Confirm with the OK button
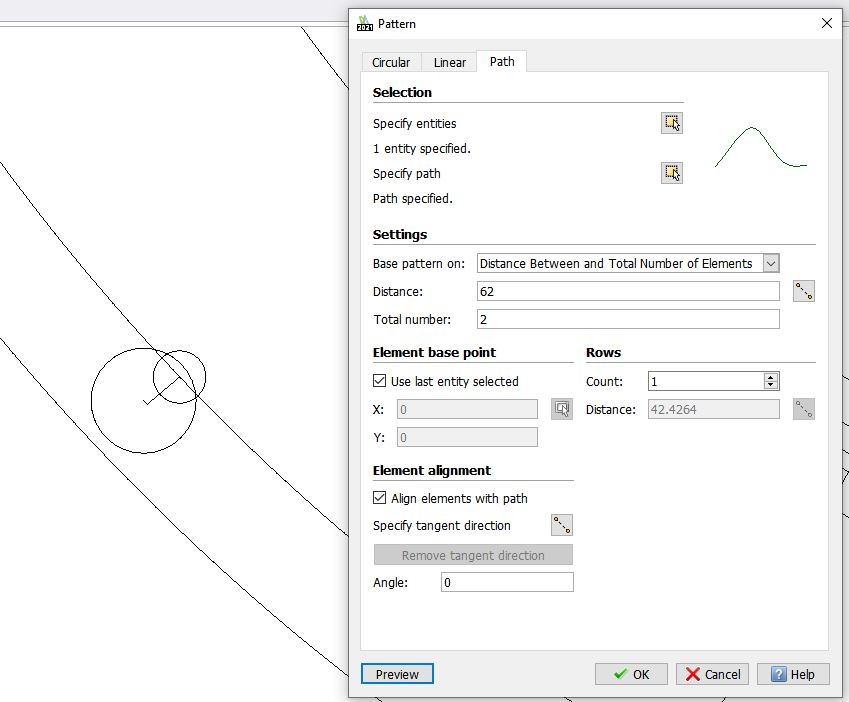 (631, 674)
